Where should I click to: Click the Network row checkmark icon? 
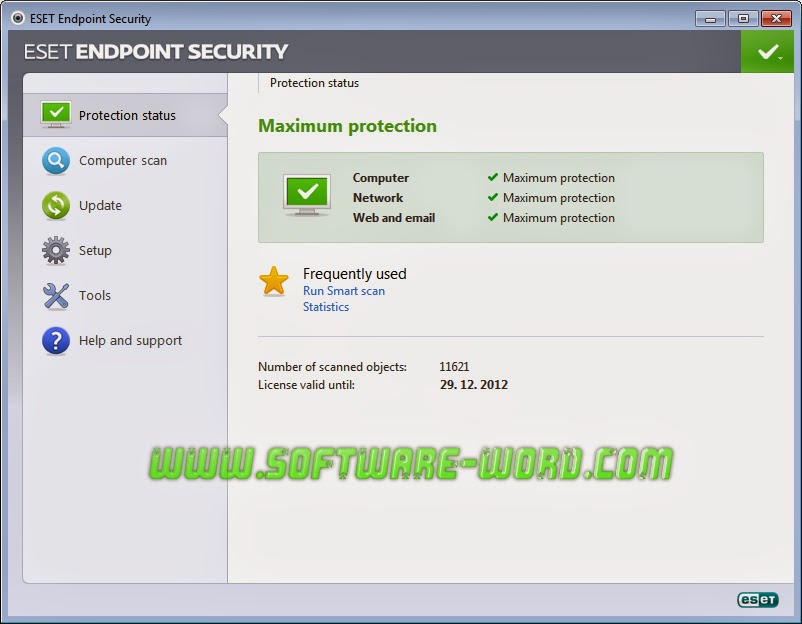tap(493, 197)
